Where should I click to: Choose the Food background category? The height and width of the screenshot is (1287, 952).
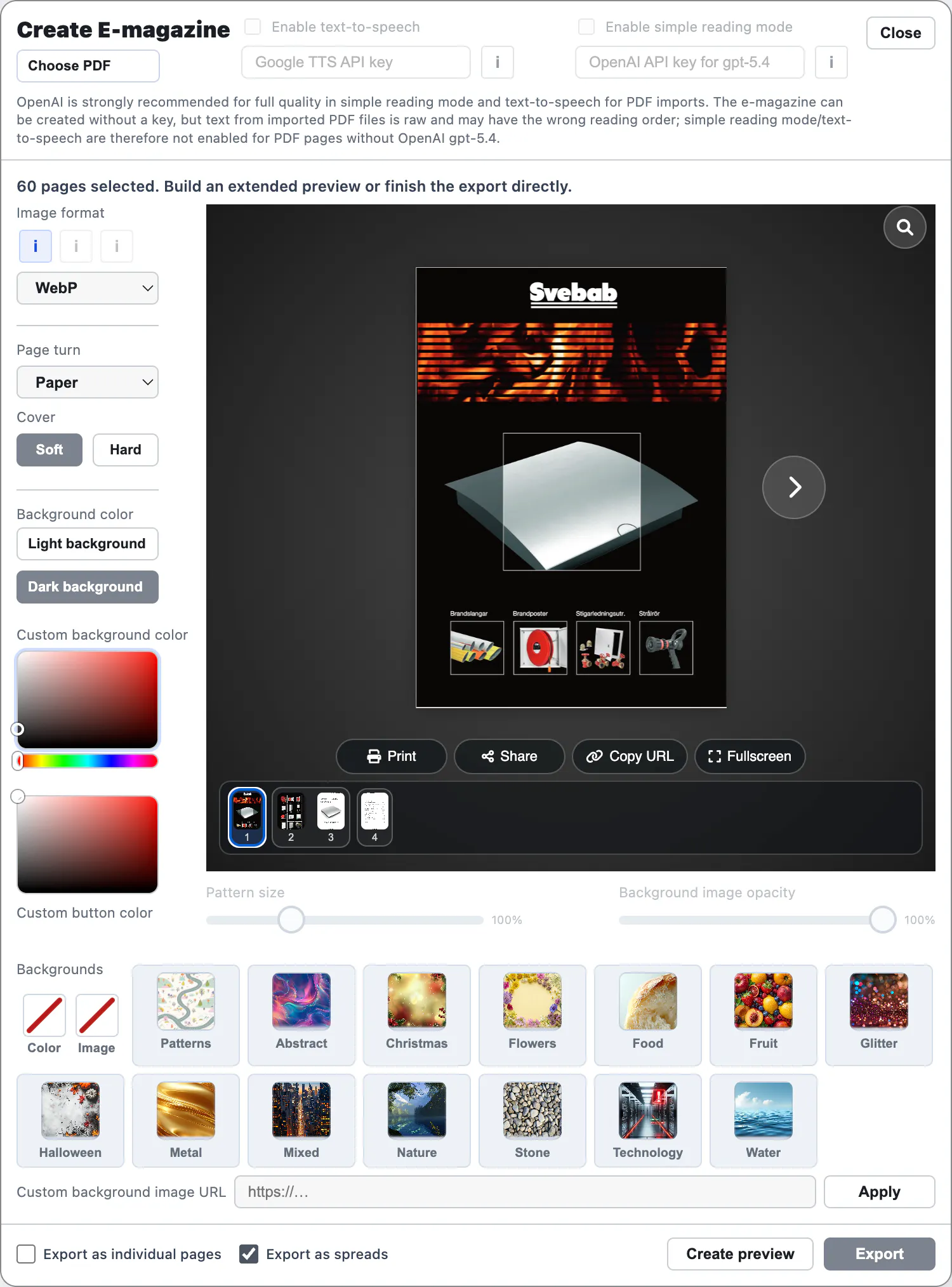click(x=648, y=1015)
